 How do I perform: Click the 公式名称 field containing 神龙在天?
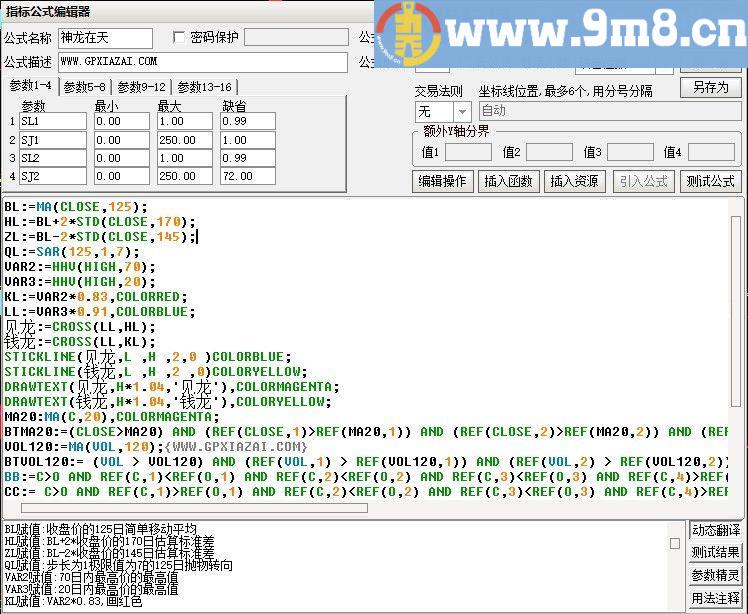click(x=105, y=38)
